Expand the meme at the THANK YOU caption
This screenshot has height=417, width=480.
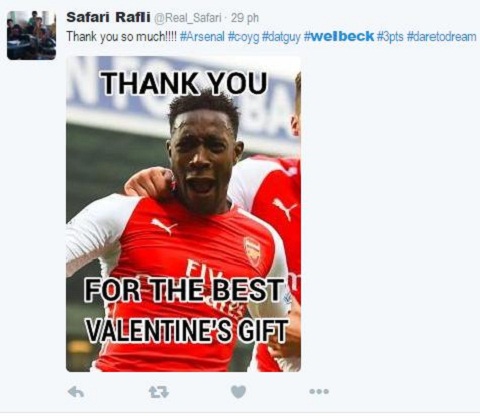click(x=185, y=82)
